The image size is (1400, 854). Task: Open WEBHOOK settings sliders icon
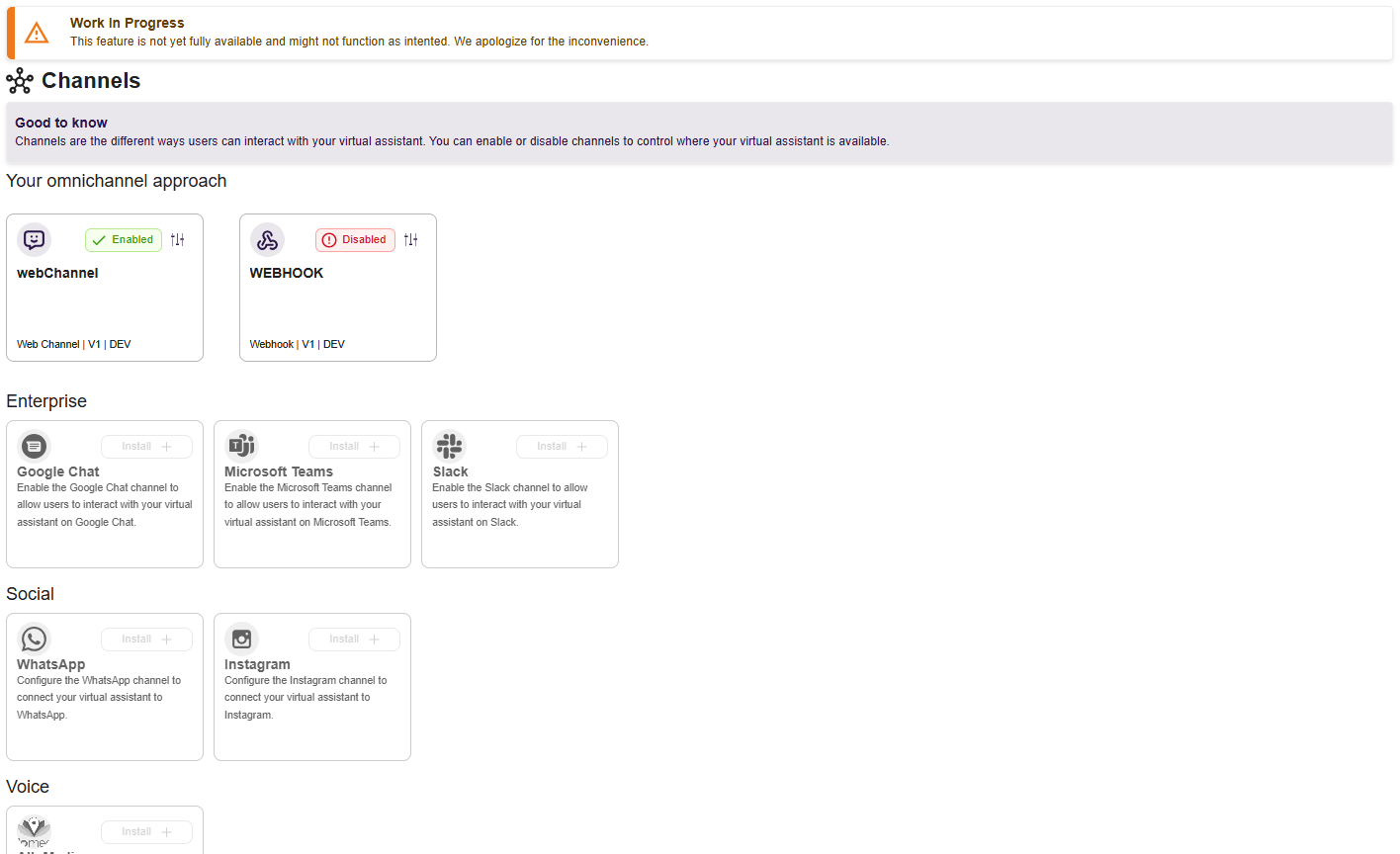click(411, 239)
